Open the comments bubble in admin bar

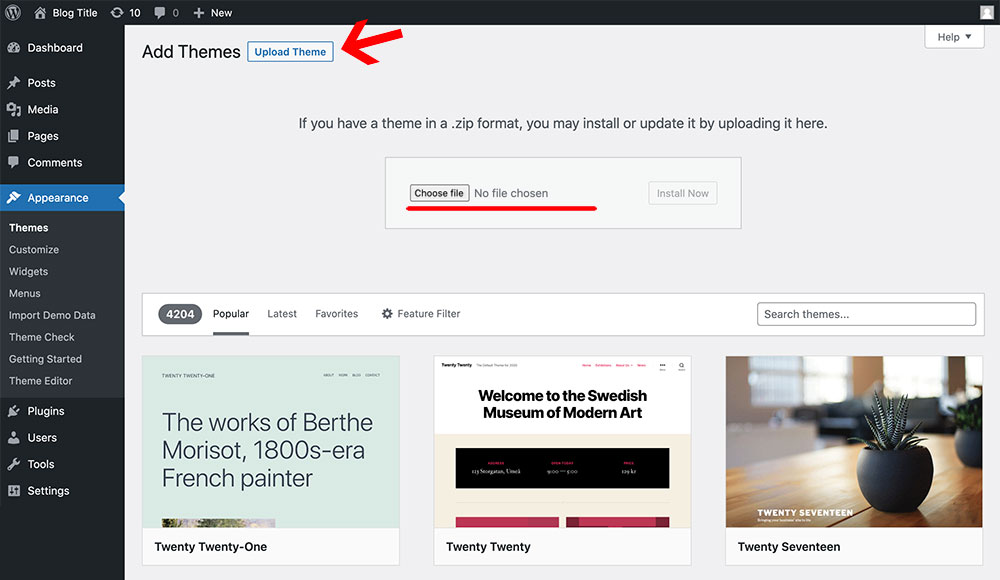pyautogui.click(x=159, y=12)
